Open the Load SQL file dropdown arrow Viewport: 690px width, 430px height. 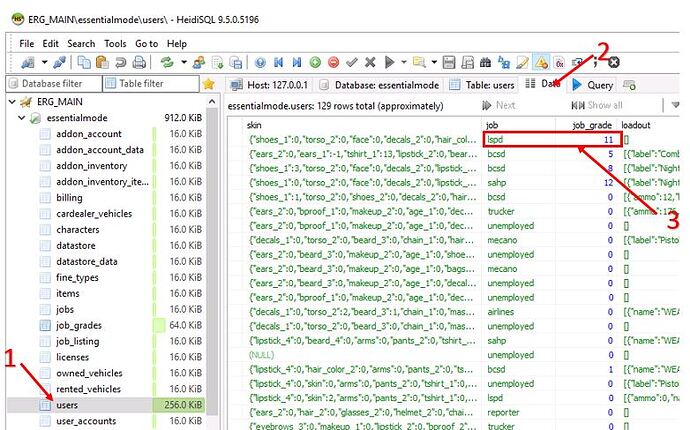pos(434,62)
